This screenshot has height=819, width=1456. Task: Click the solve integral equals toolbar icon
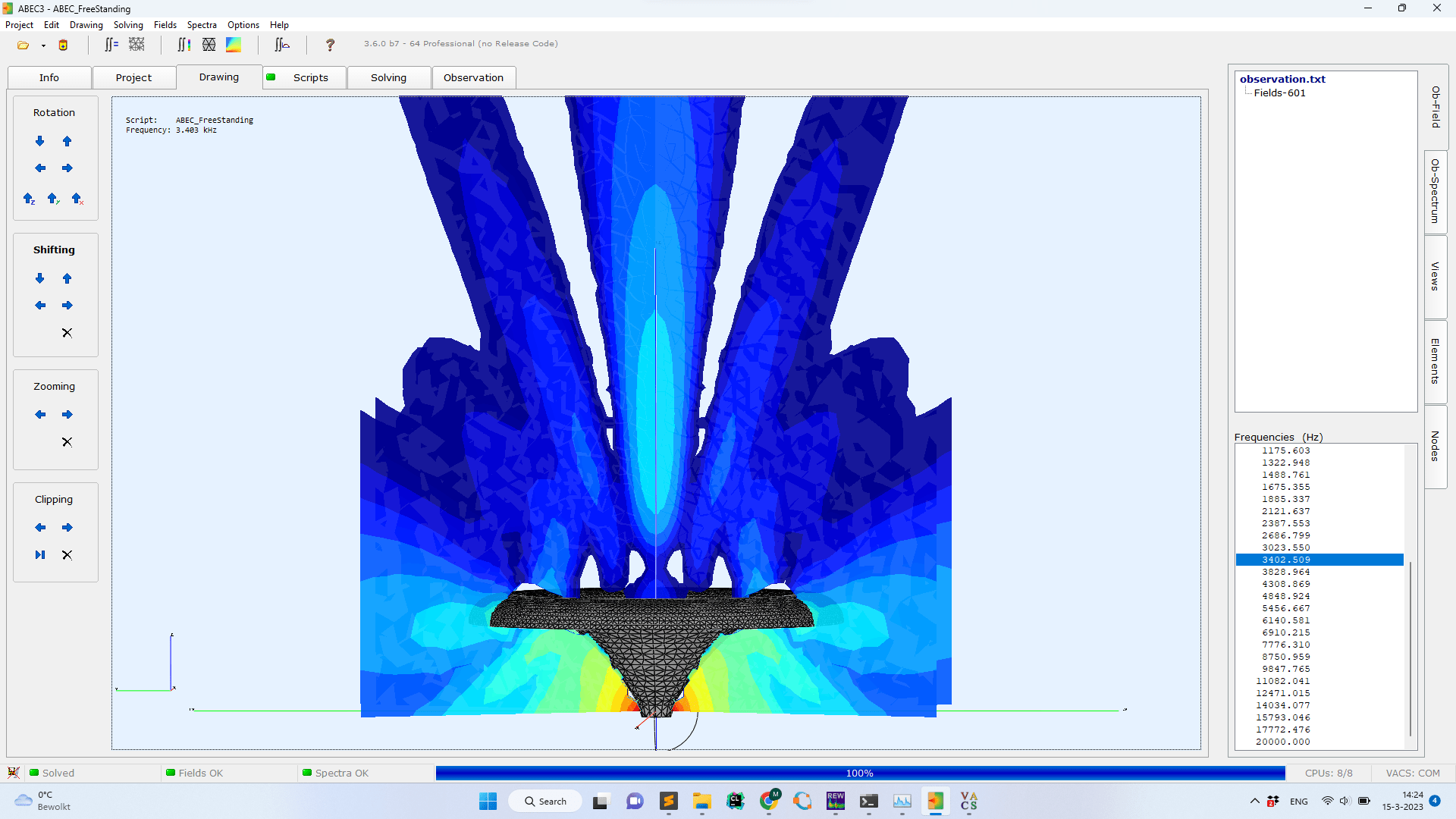(x=111, y=45)
